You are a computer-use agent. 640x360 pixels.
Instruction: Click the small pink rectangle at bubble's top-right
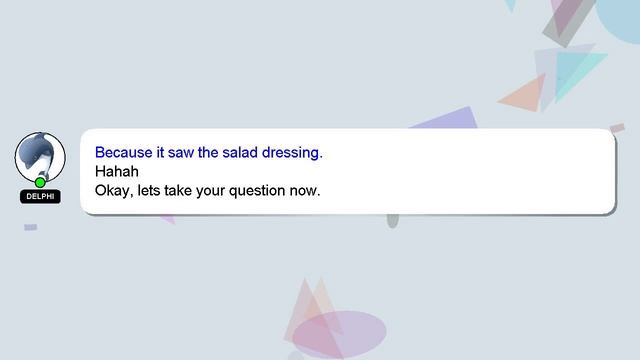point(618,128)
